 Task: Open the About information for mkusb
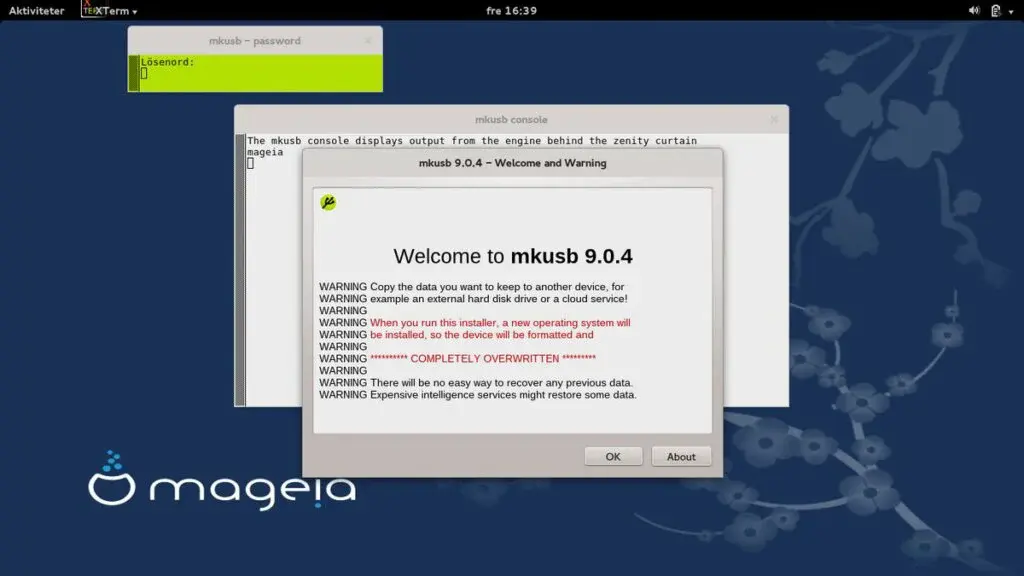681,456
